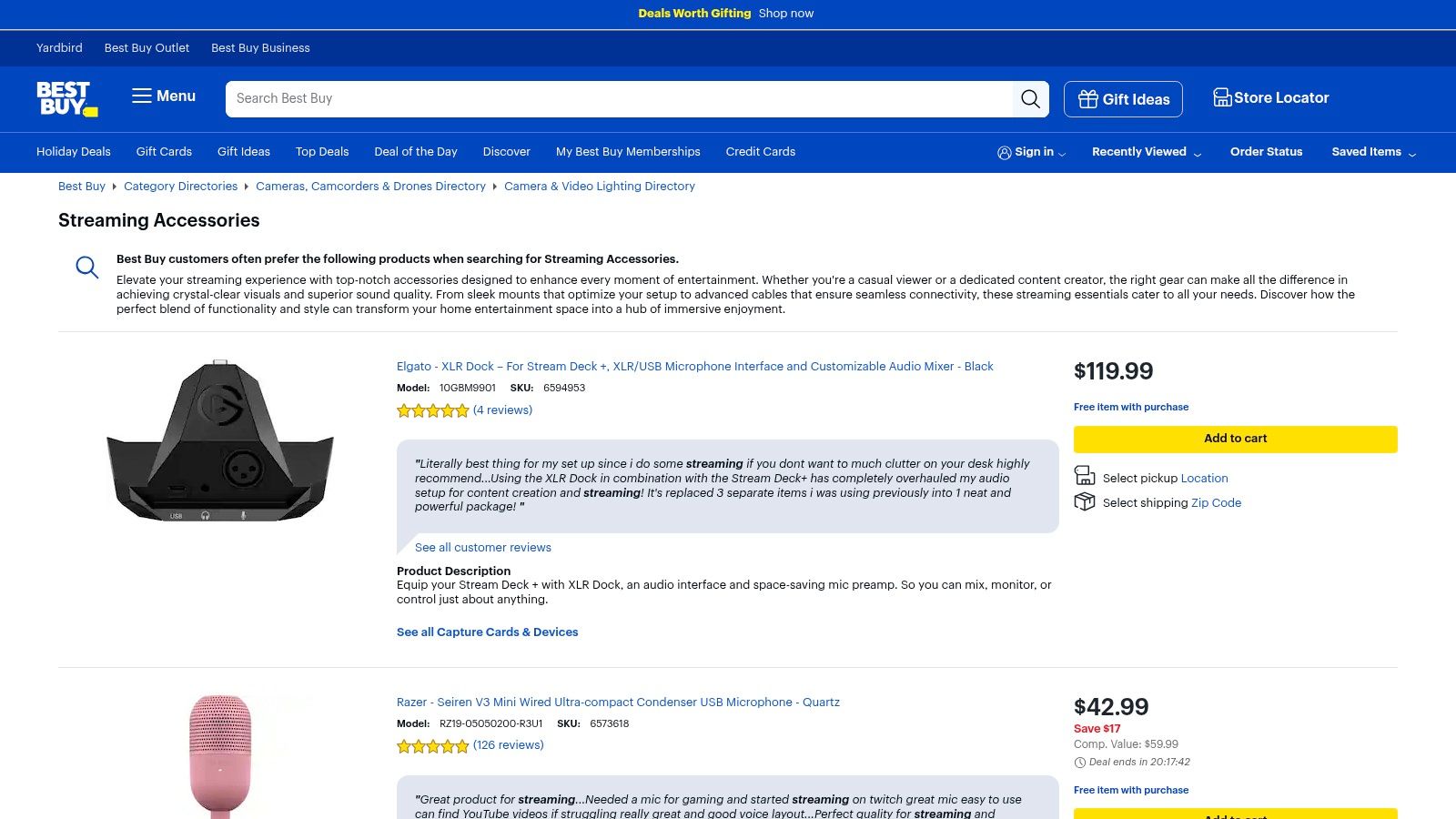Click the search magnifying glass icon

1030,99
